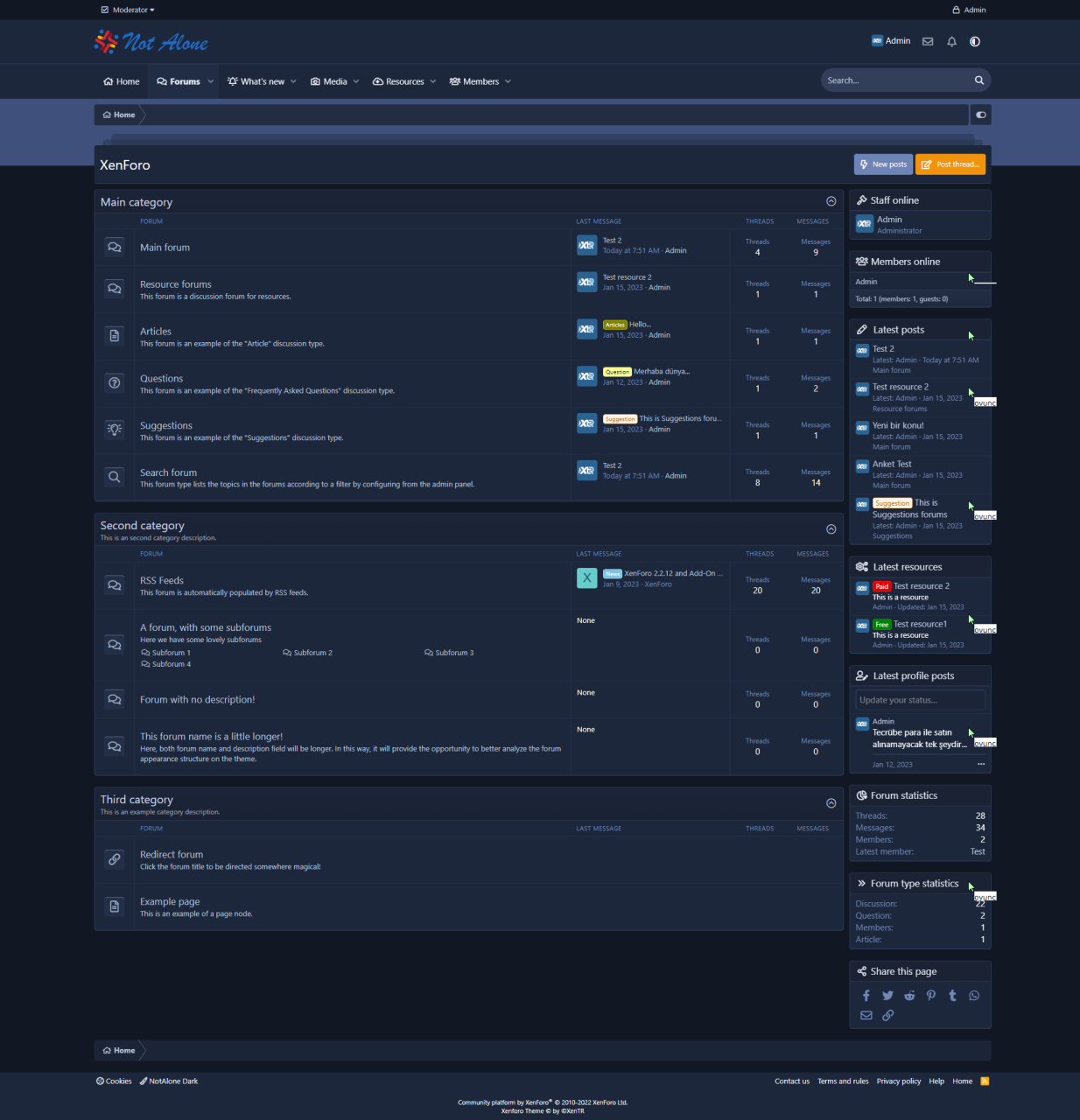Share page via Pinterest icon
The width and height of the screenshot is (1080, 1120).
coord(931,996)
